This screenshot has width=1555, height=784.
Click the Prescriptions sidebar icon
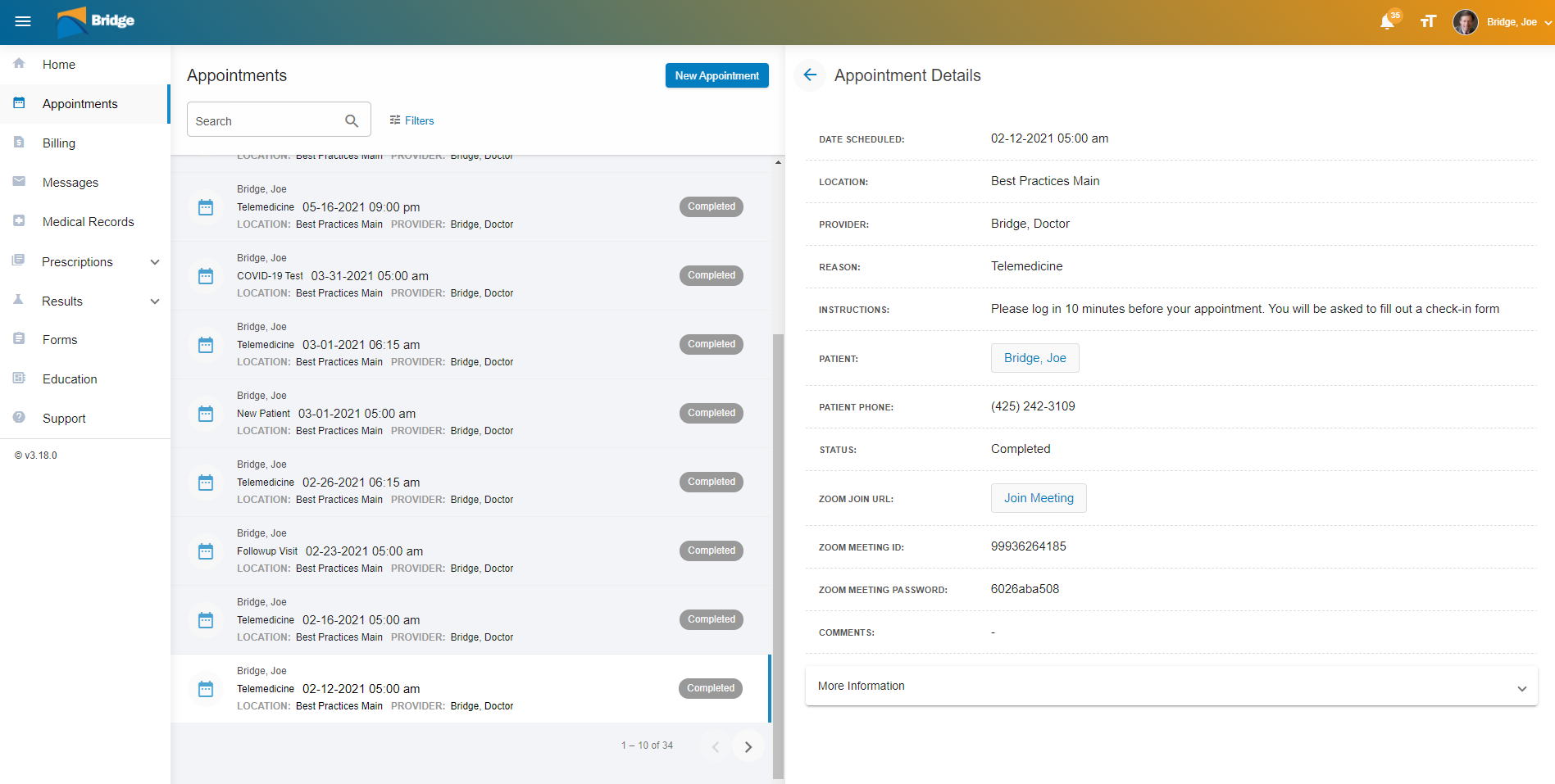pyautogui.click(x=19, y=261)
